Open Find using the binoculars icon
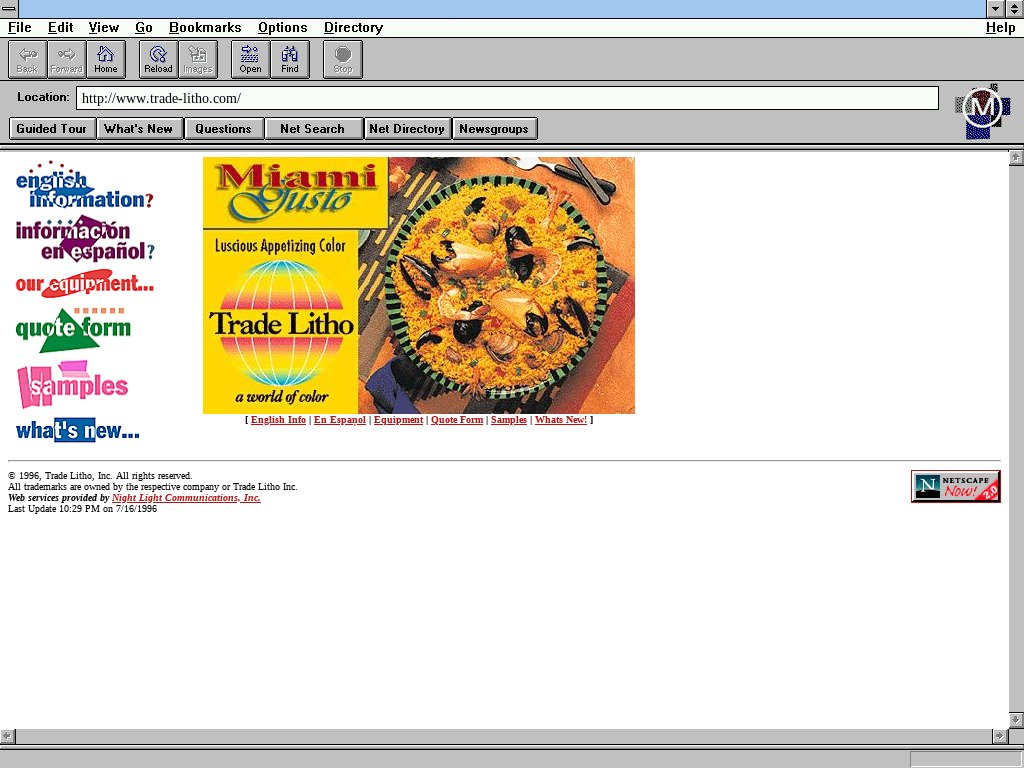 tap(290, 60)
